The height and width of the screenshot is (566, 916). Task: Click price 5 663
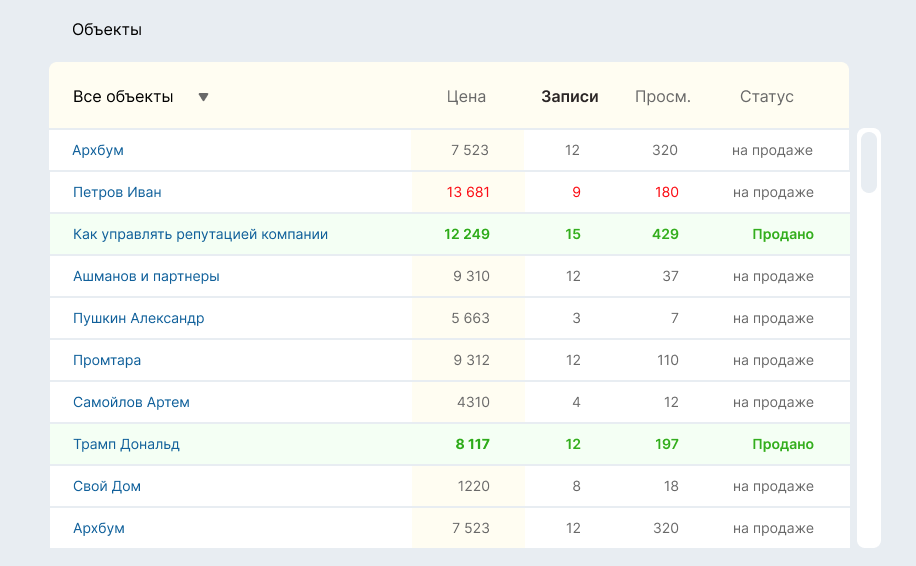[470, 318]
